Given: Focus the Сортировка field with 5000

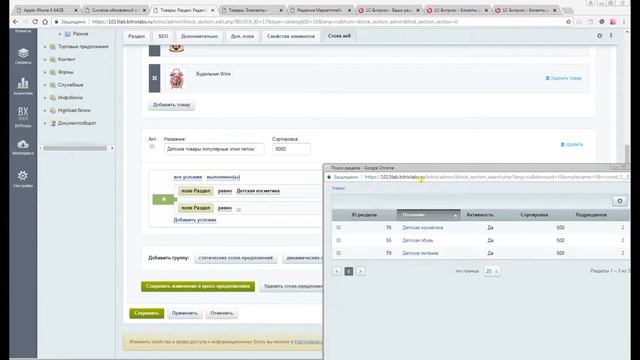Looking at the screenshot, I should pos(291,149).
